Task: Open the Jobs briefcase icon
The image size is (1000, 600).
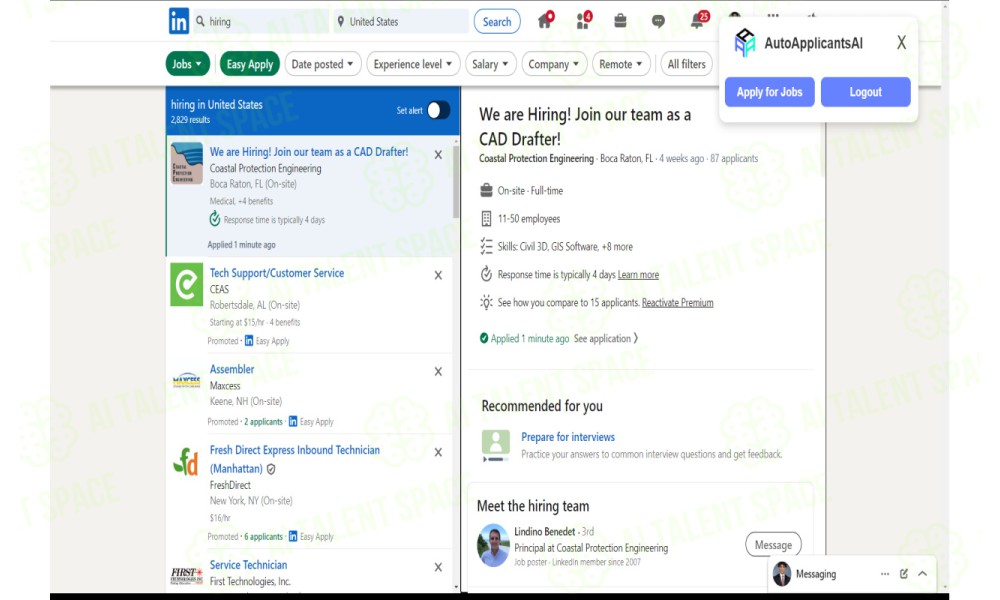Action: (620, 21)
